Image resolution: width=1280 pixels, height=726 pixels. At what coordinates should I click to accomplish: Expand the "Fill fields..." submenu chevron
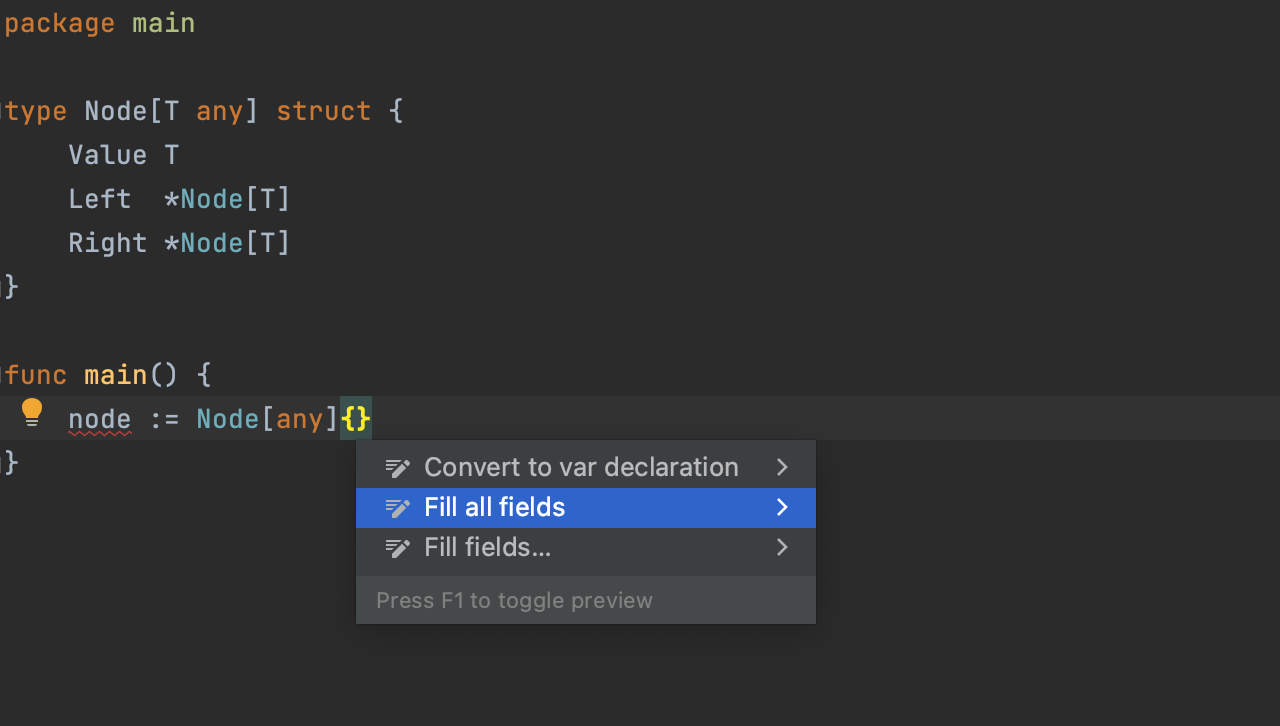782,547
